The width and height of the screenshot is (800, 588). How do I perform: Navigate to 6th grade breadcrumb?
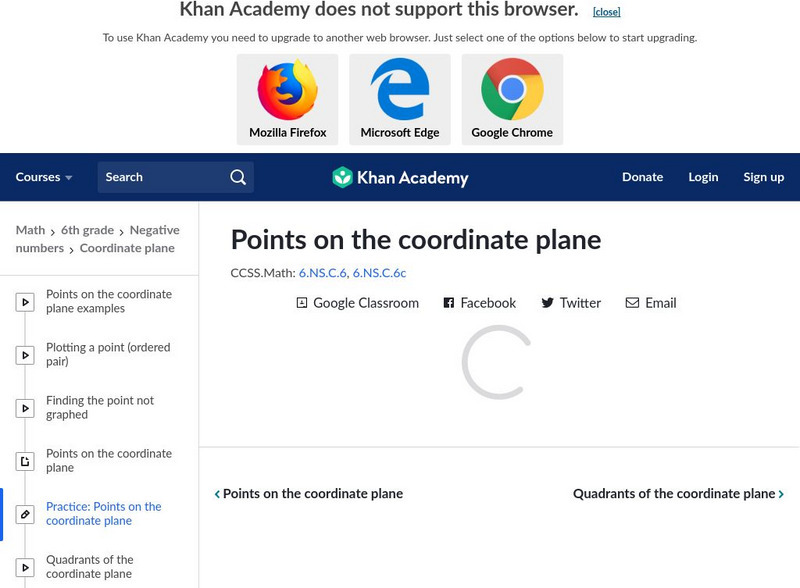pos(87,230)
